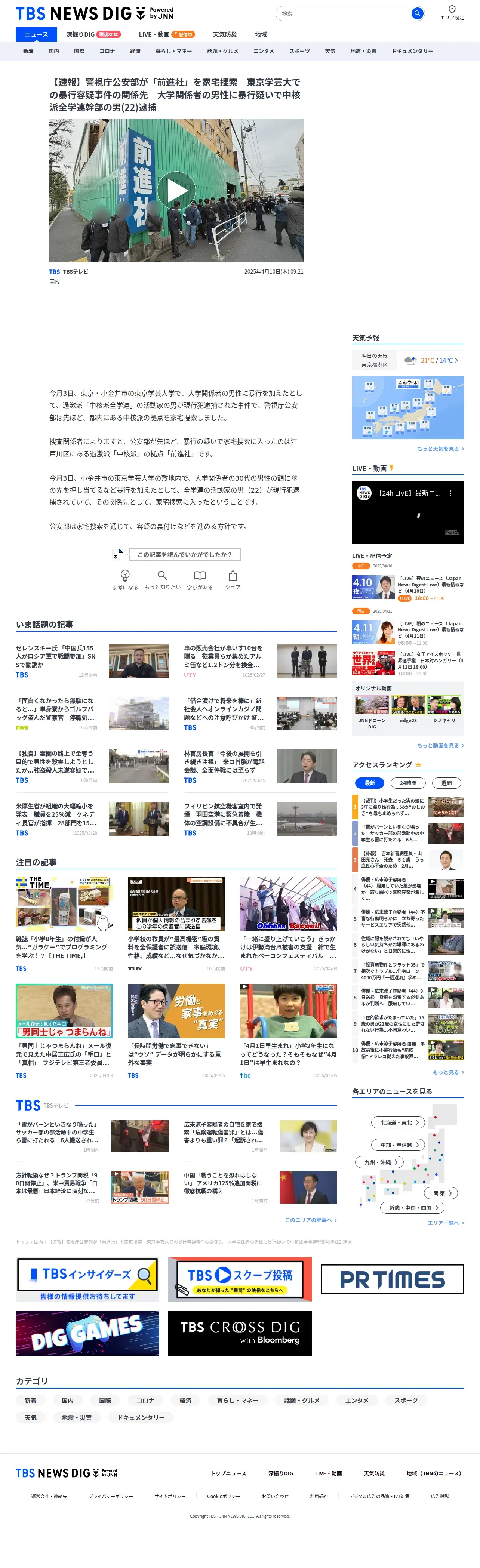
Task: Switch to the 天気防災 tab
Action: [x=225, y=34]
